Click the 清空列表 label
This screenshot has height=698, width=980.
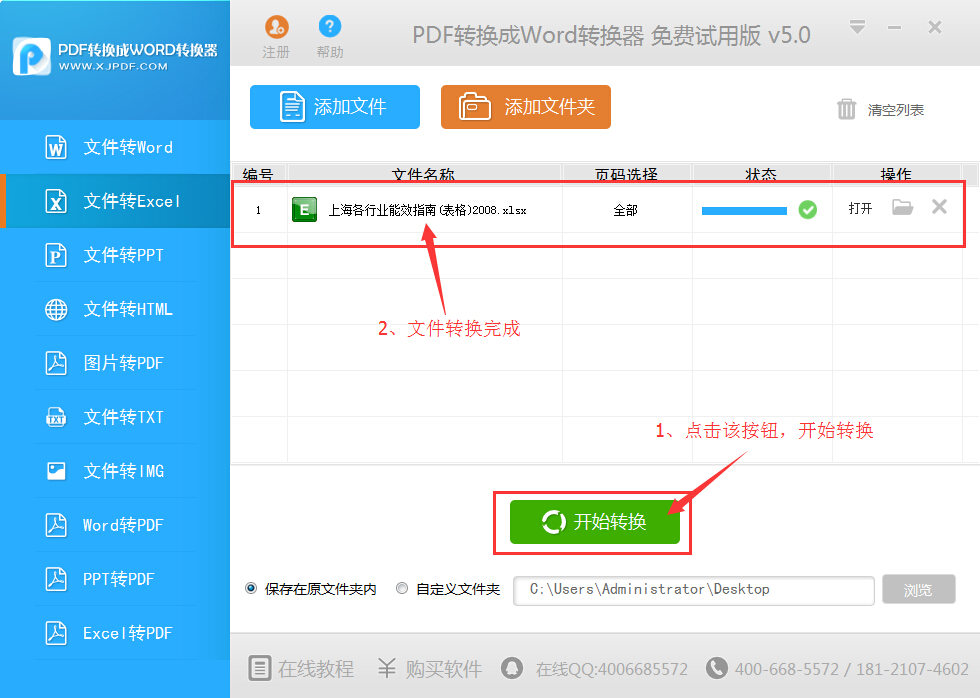pyautogui.click(x=895, y=110)
